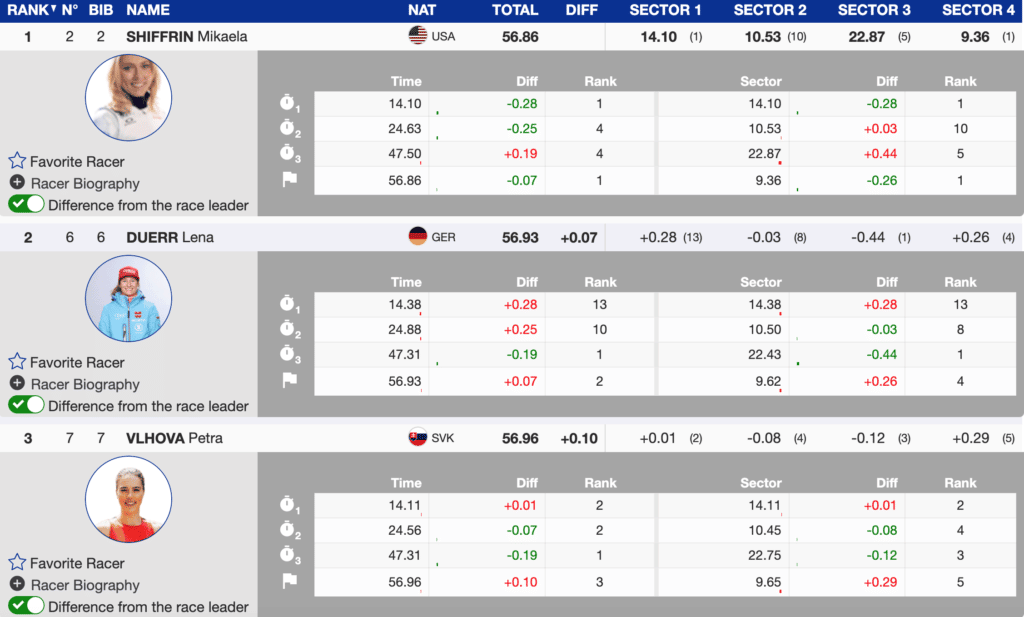Open the VLHOVA Petra name link
1024x617 pixels.
[174, 438]
